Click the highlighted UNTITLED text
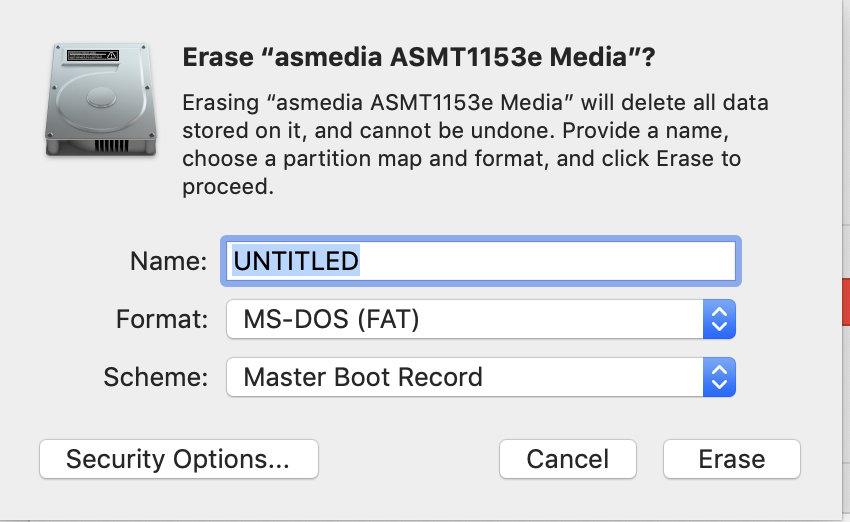This screenshot has height=522, width=850. click(296, 261)
